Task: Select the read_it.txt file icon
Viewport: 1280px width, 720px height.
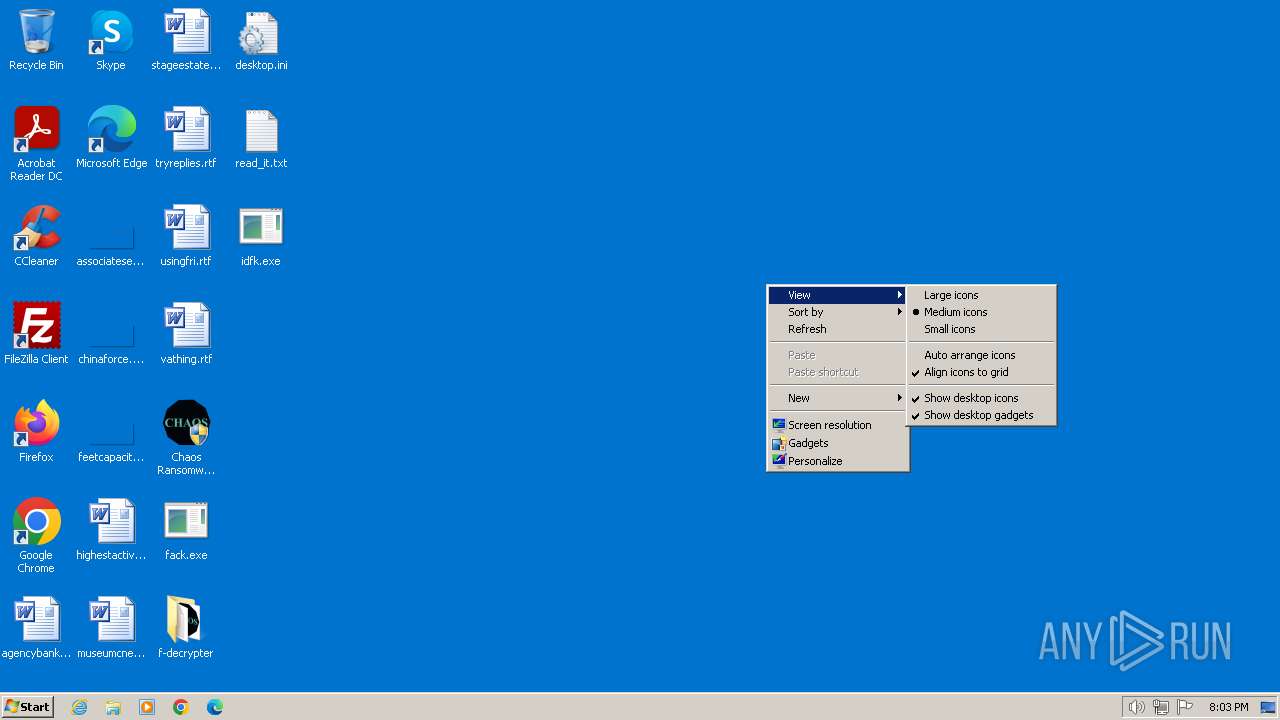Action: 261,139
